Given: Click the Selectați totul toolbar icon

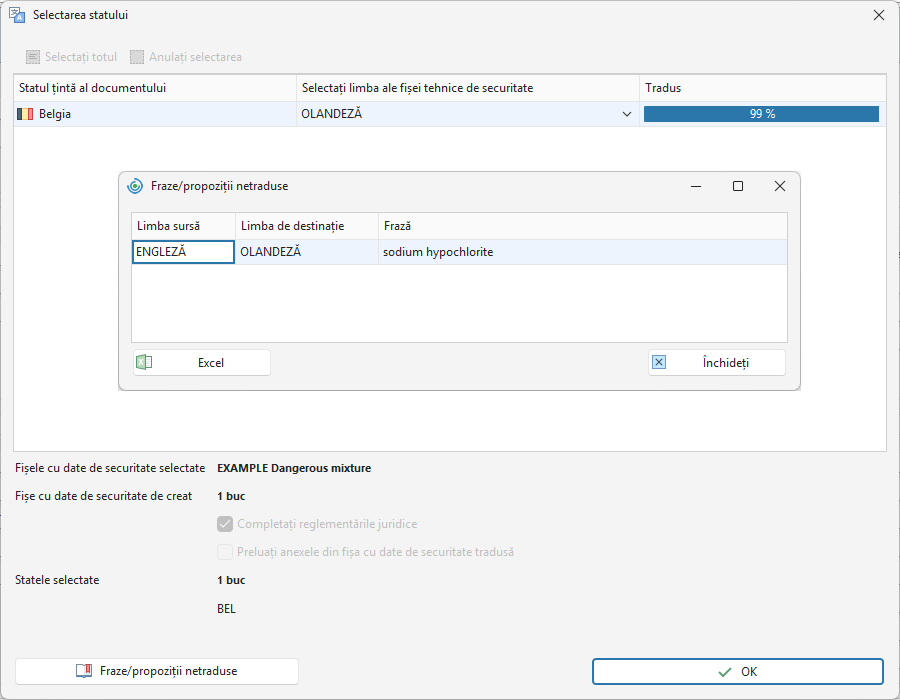Looking at the screenshot, I should [33, 57].
